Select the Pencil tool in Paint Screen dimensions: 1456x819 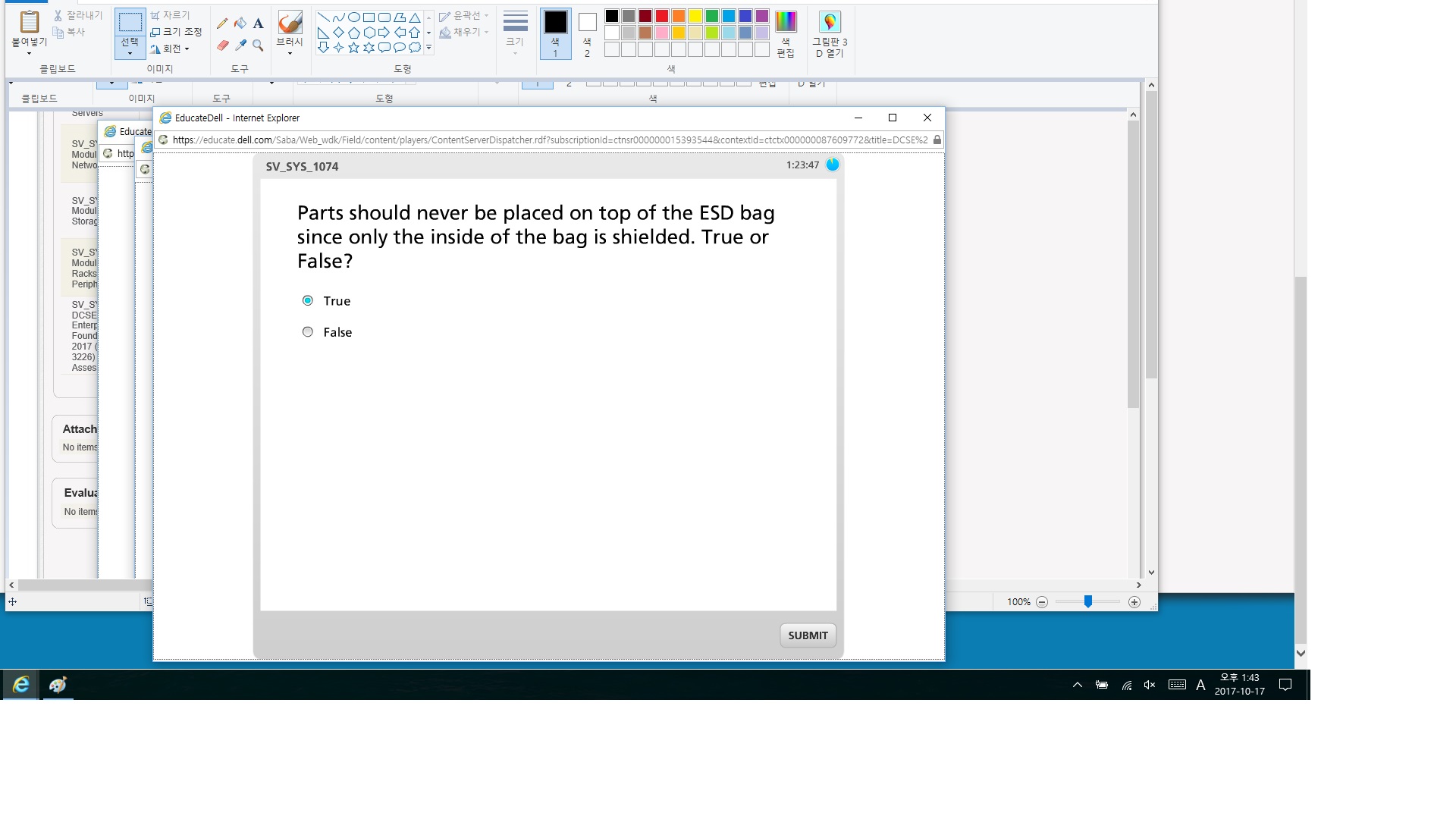pos(222,24)
